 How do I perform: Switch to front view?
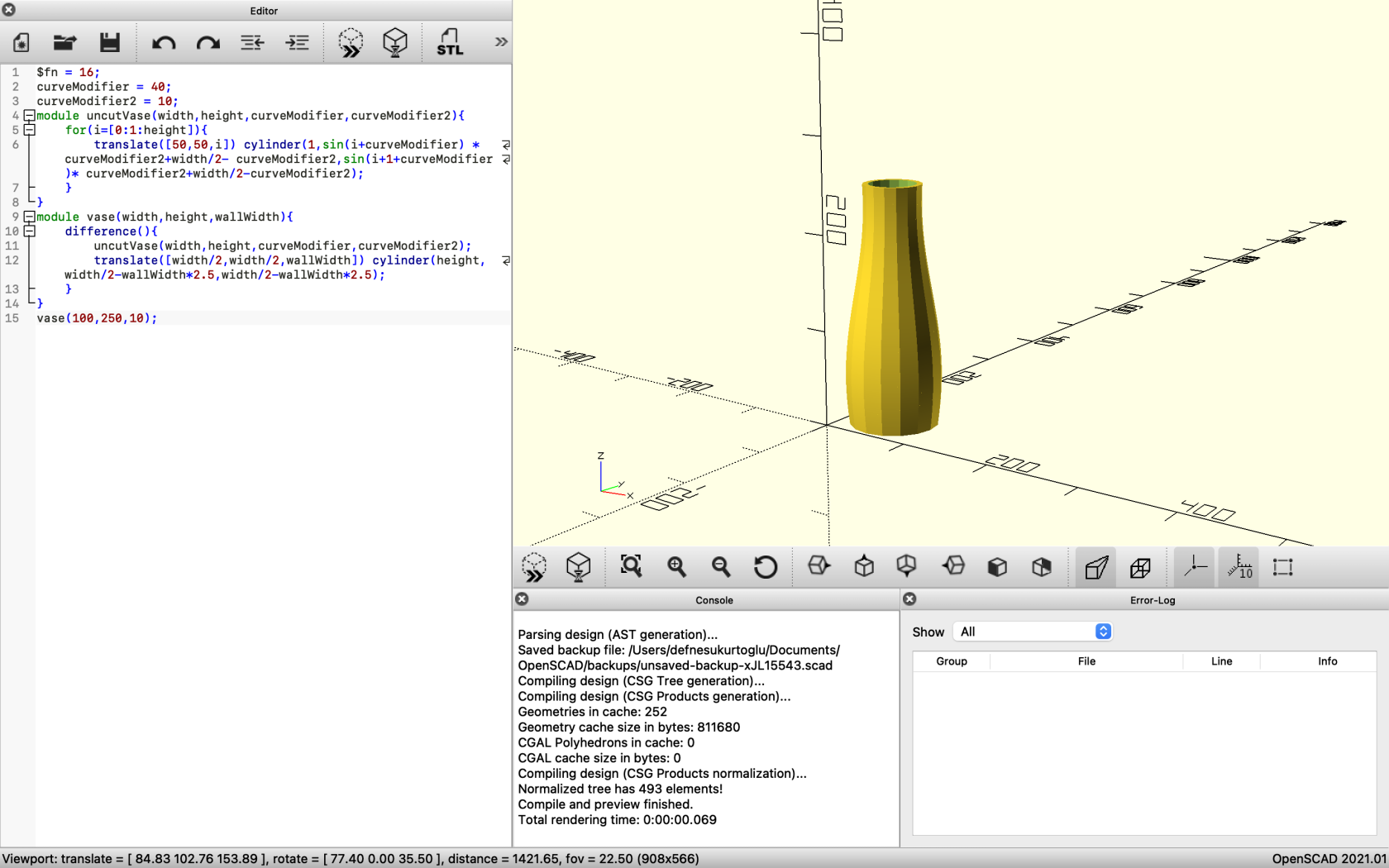coord(998,567)
